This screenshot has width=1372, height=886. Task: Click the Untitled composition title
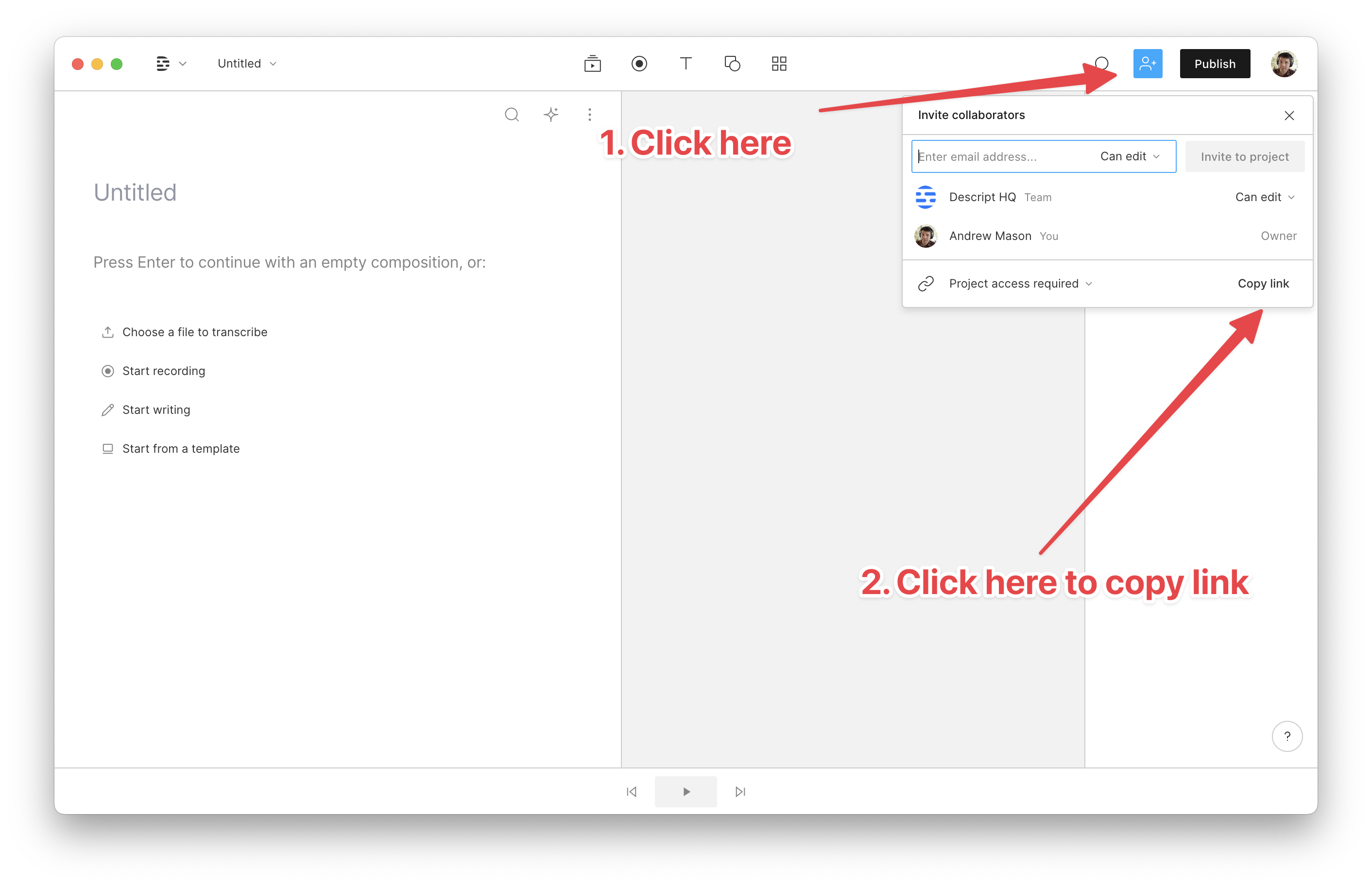pos(135,193)
